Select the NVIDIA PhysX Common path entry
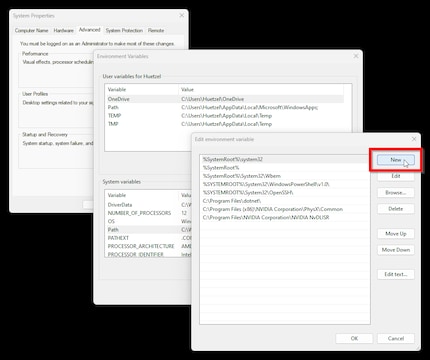The width and height of the screenshot is (430, 360). tap(285, 209)
